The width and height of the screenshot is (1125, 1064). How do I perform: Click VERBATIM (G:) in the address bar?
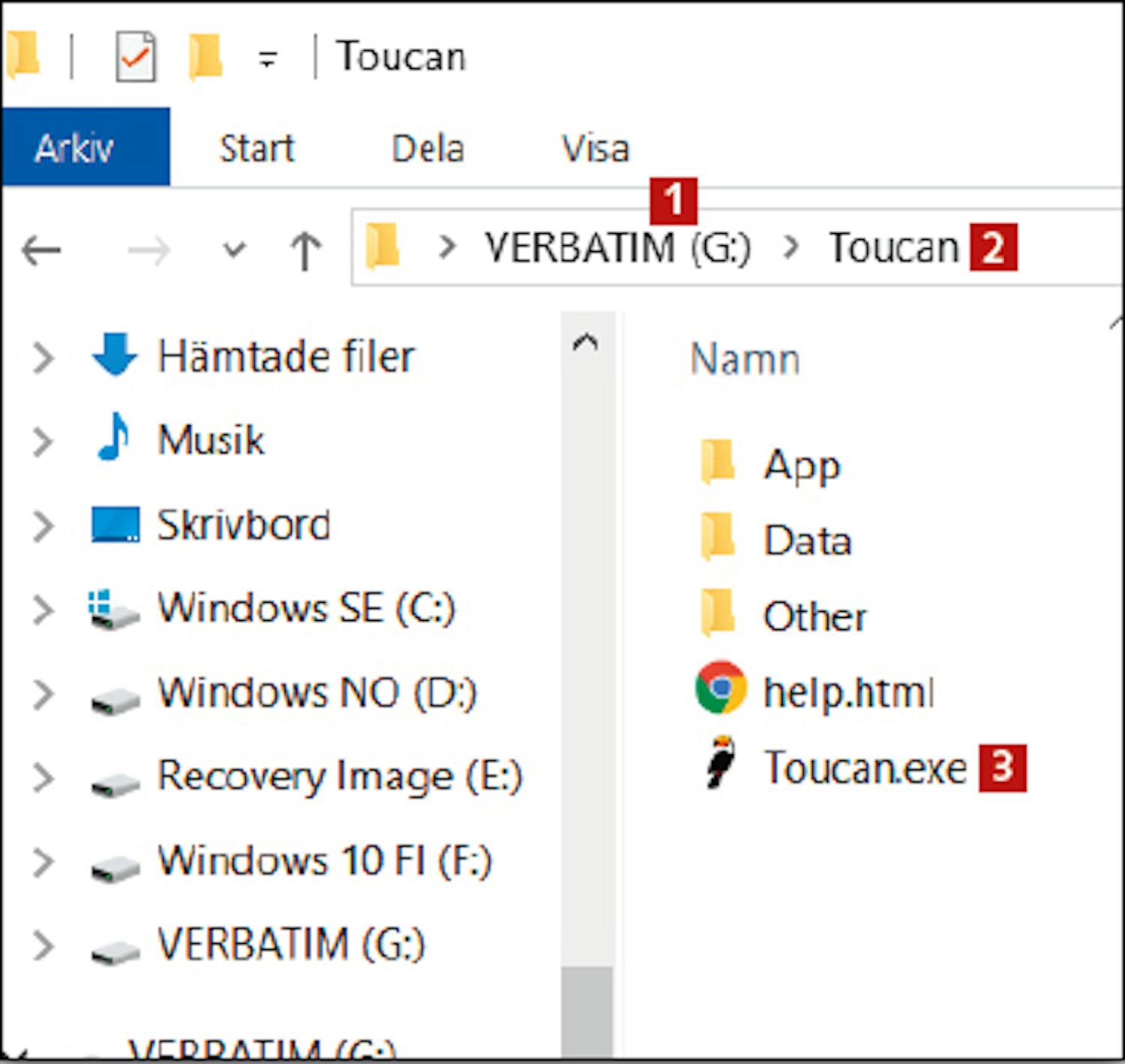616,247
